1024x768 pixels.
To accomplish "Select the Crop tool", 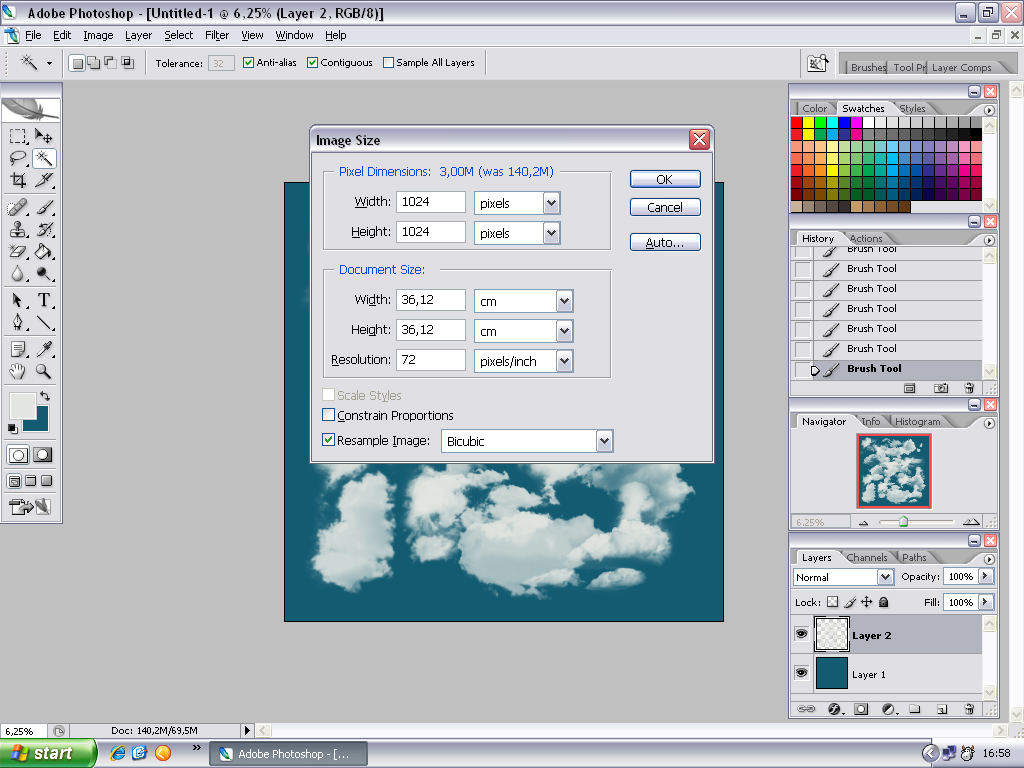I will [18, 180].
